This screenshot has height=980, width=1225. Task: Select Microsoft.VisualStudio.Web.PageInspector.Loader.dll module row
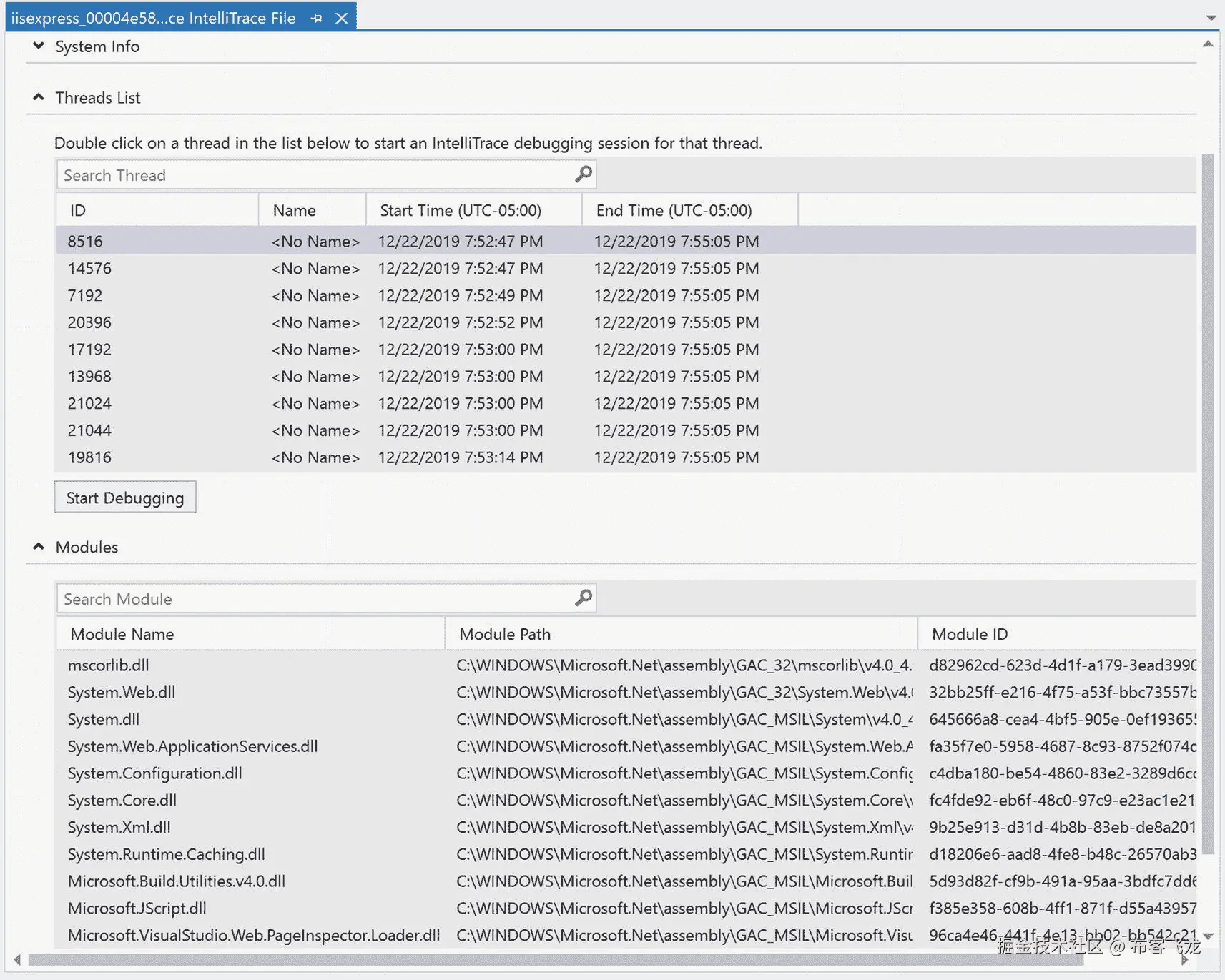click(x=626, y=936)
